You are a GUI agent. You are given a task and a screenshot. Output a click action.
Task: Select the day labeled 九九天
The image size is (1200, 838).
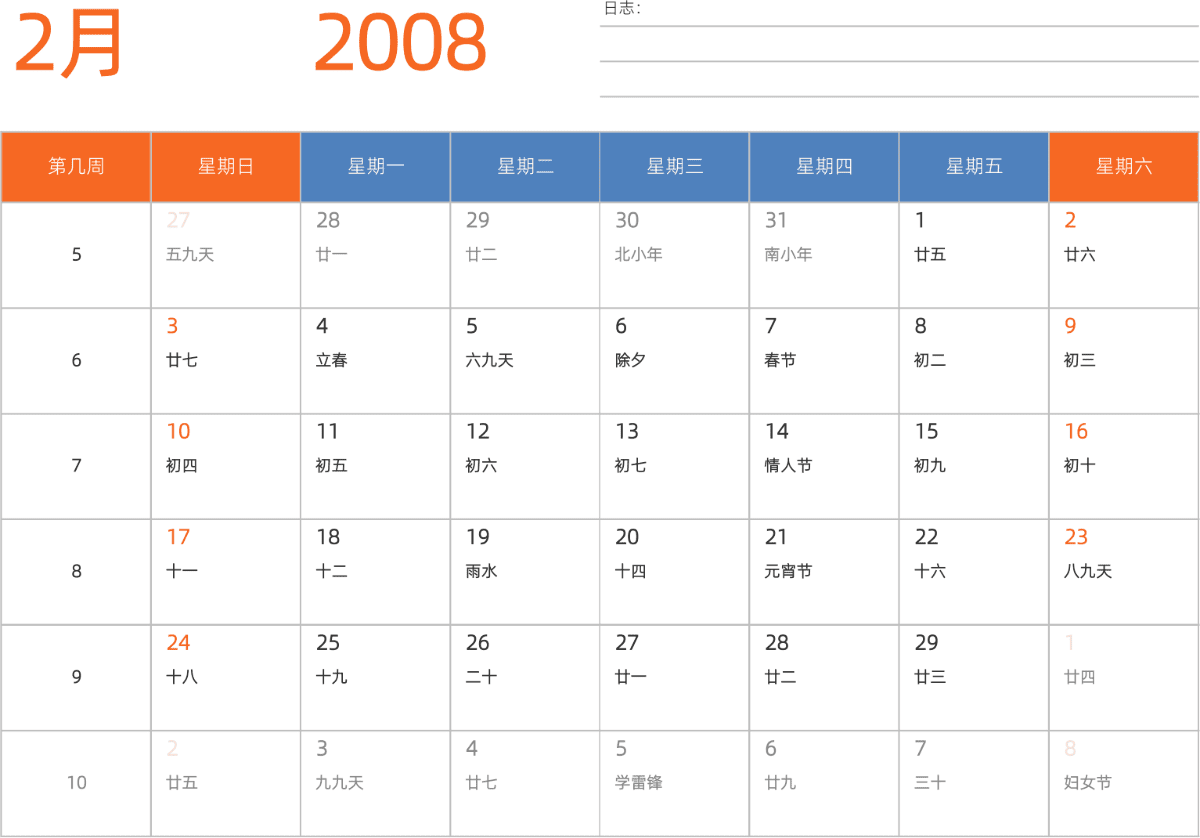click(x=376, y=783)
